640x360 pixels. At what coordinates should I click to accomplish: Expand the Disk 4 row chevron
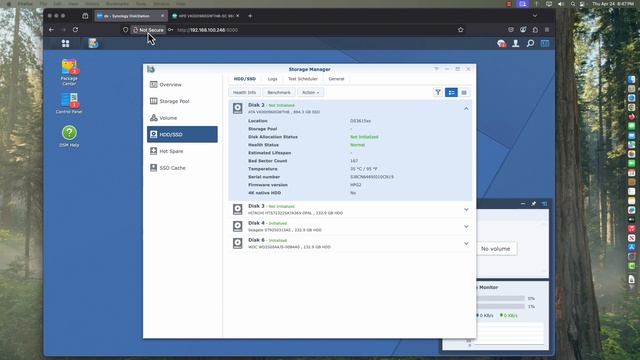click(x=466, y=227)
